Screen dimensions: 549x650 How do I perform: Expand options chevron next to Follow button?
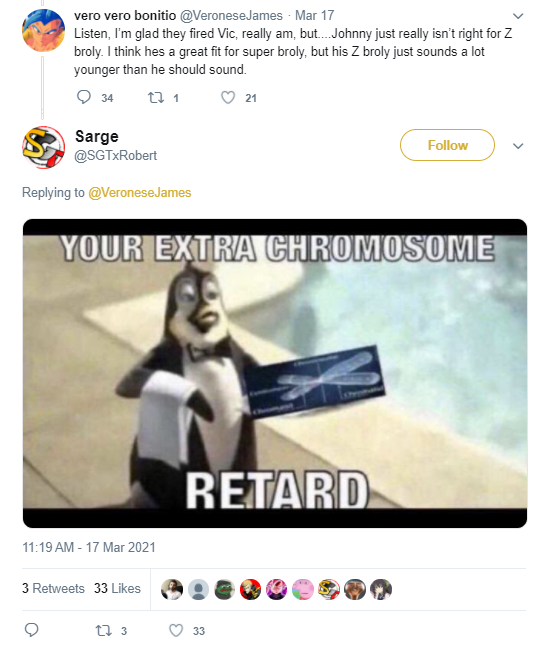(518, 146)
